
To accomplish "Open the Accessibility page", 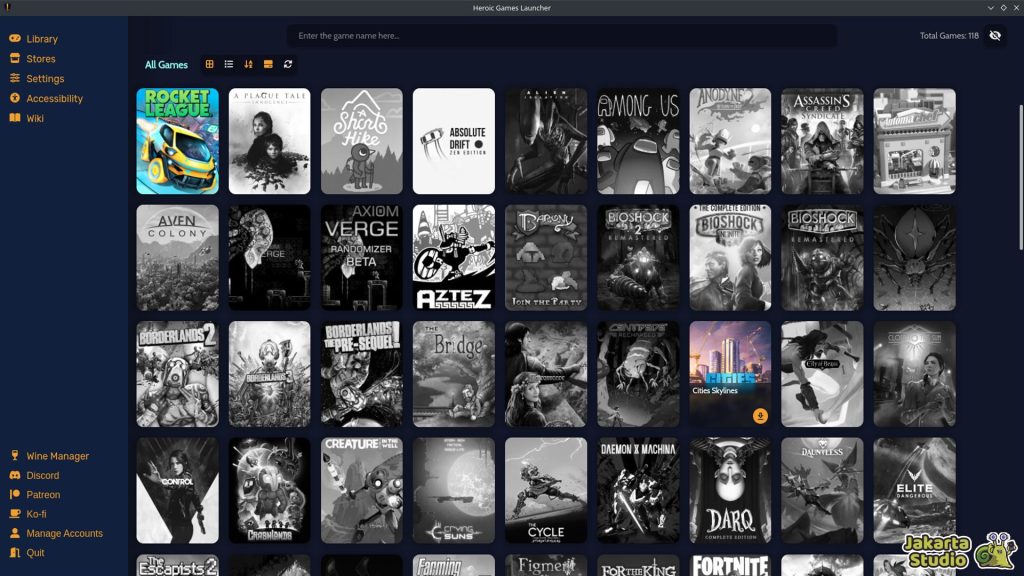I will click(x=54, y=98).
